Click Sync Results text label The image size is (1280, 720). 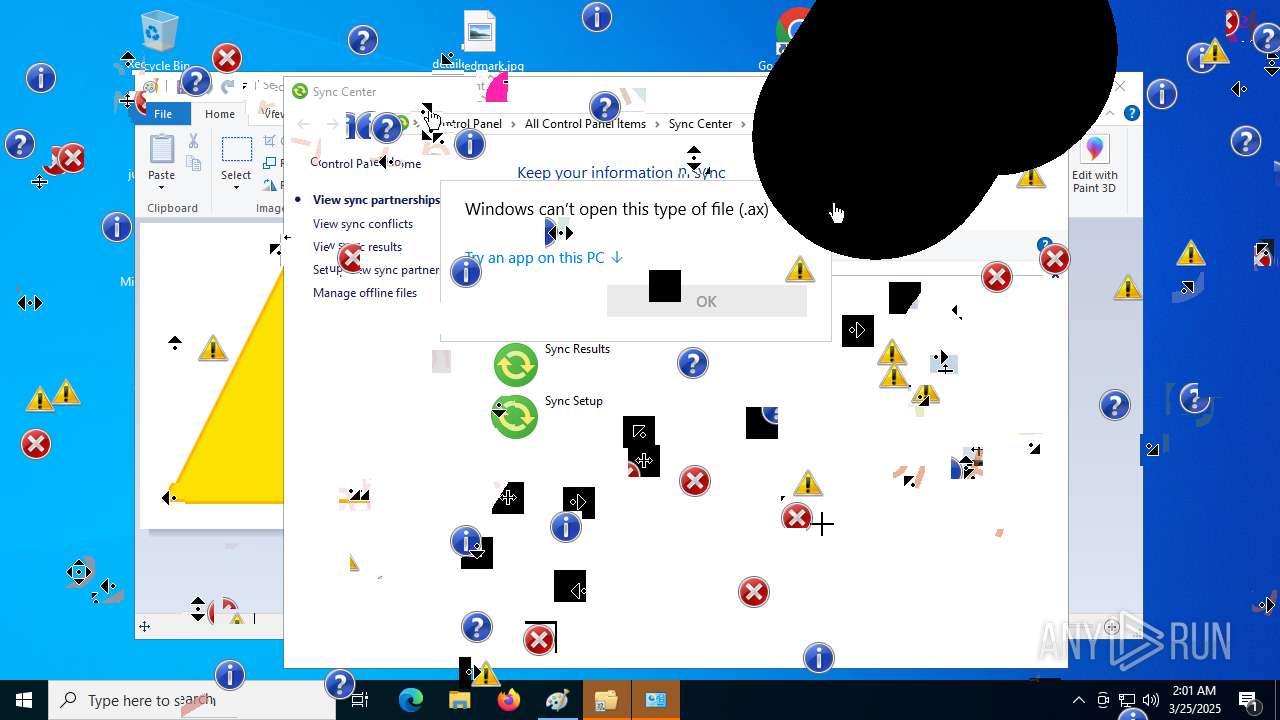tap(577, 349)
